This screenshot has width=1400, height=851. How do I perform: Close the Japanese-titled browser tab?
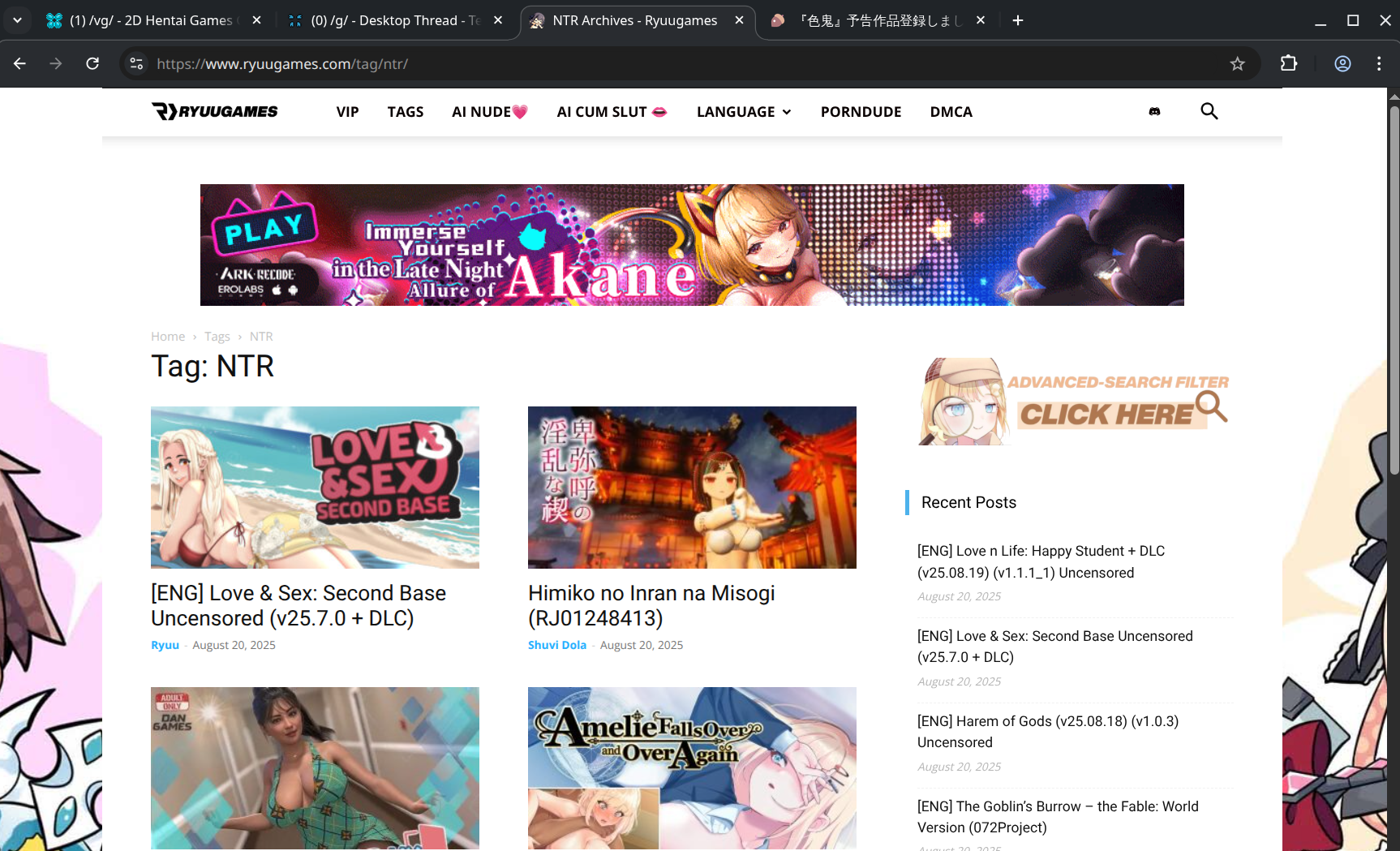click(981, 20)
